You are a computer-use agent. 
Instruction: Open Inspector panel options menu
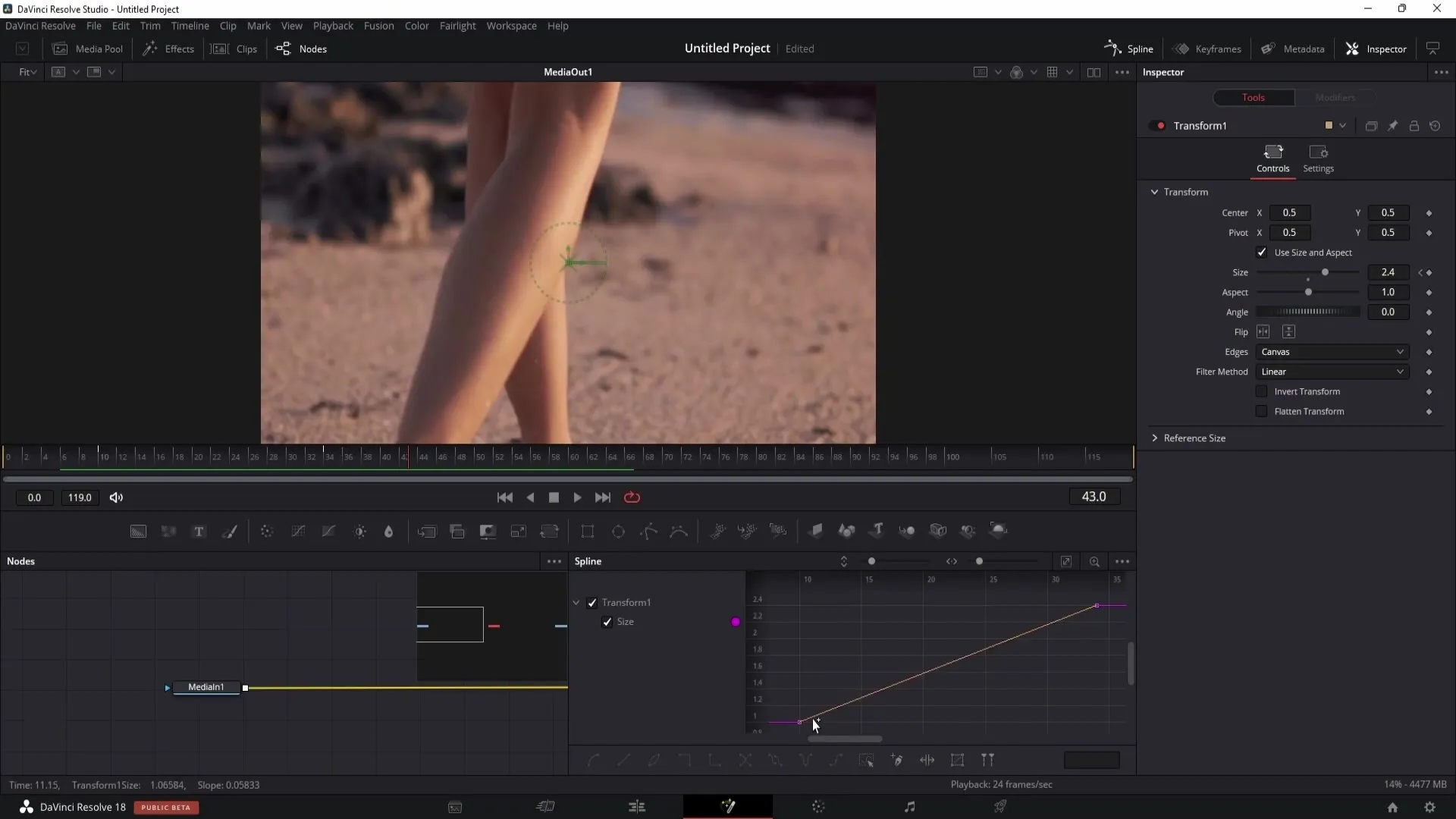click(x=1441, y=73)
